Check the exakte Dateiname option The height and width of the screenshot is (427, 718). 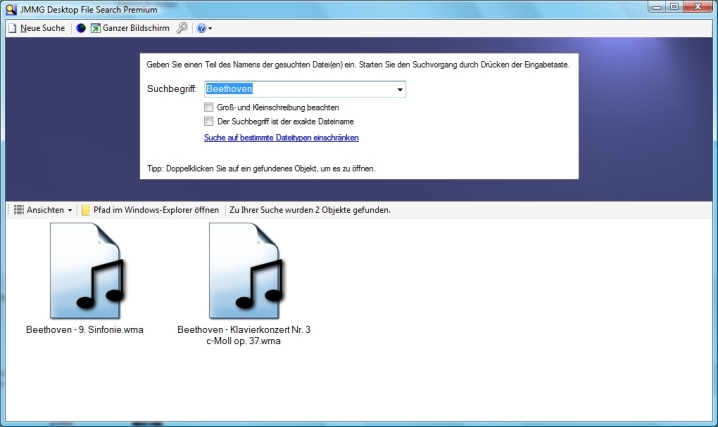click(209, 121)
